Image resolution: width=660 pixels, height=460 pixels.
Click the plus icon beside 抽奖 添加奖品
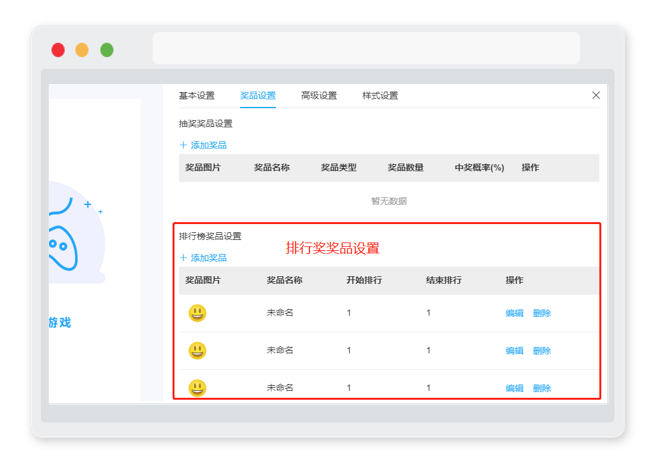pyautogui.click(x=183, y=145)
